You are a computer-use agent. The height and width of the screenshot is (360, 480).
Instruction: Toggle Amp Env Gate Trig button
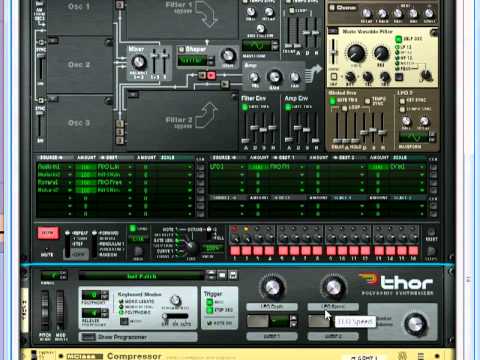click(288, 107)
